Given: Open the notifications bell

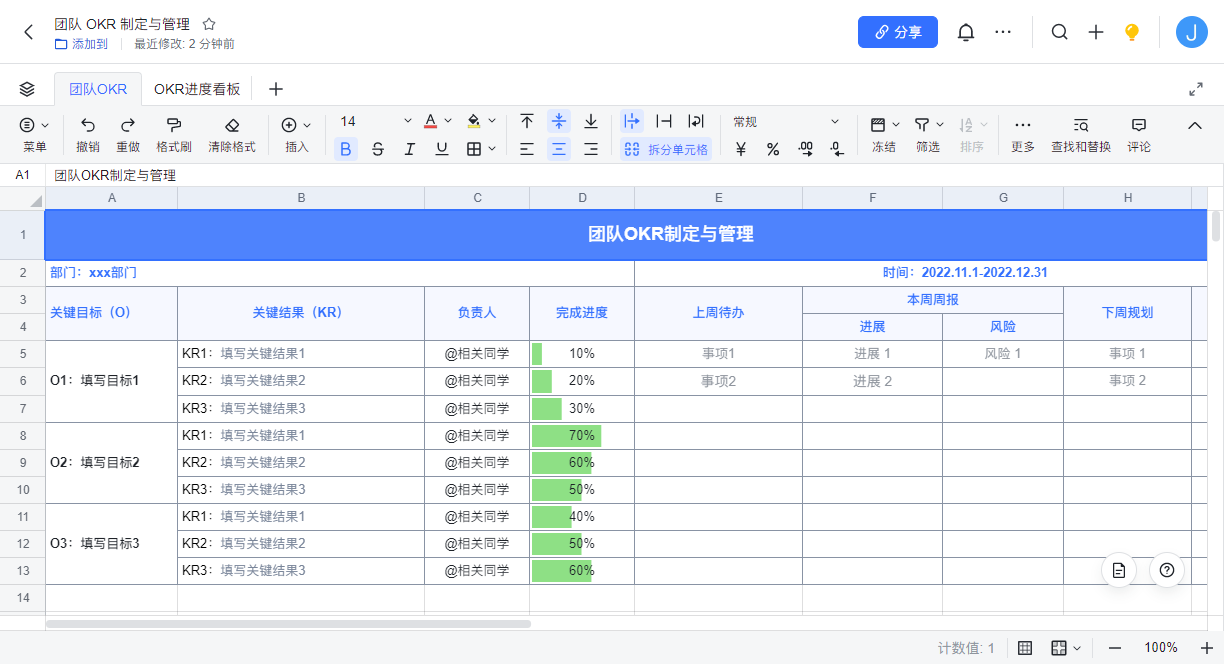Looking at the screenshot, I should point(965,32).
